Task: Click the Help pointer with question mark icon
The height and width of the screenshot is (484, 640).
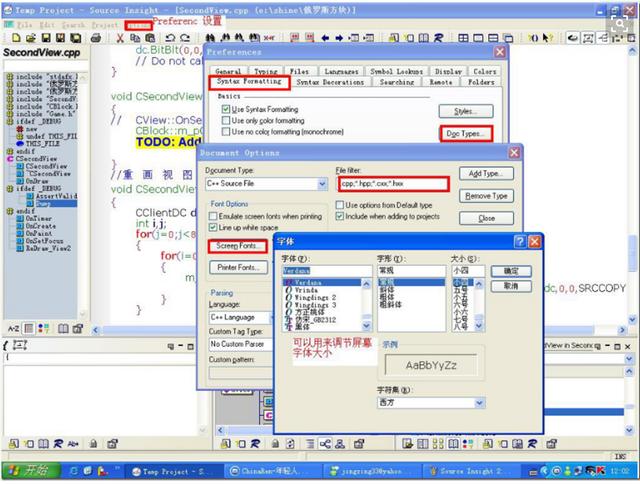Action: [548, 38]
